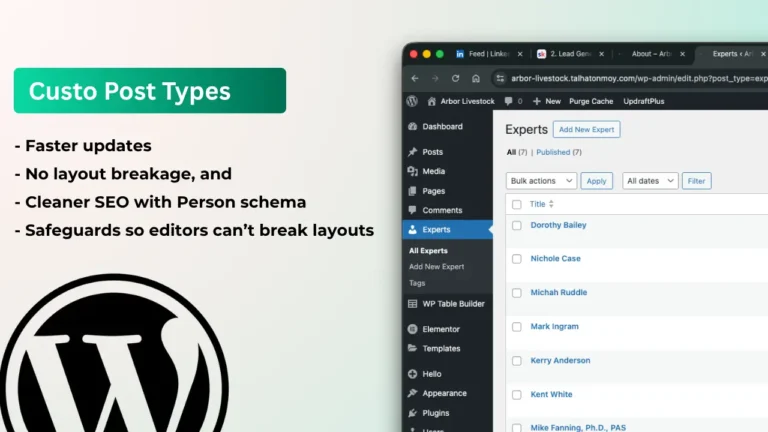
Task: Click the WordPress logo in admin bar
Action: tap(412, 101)
